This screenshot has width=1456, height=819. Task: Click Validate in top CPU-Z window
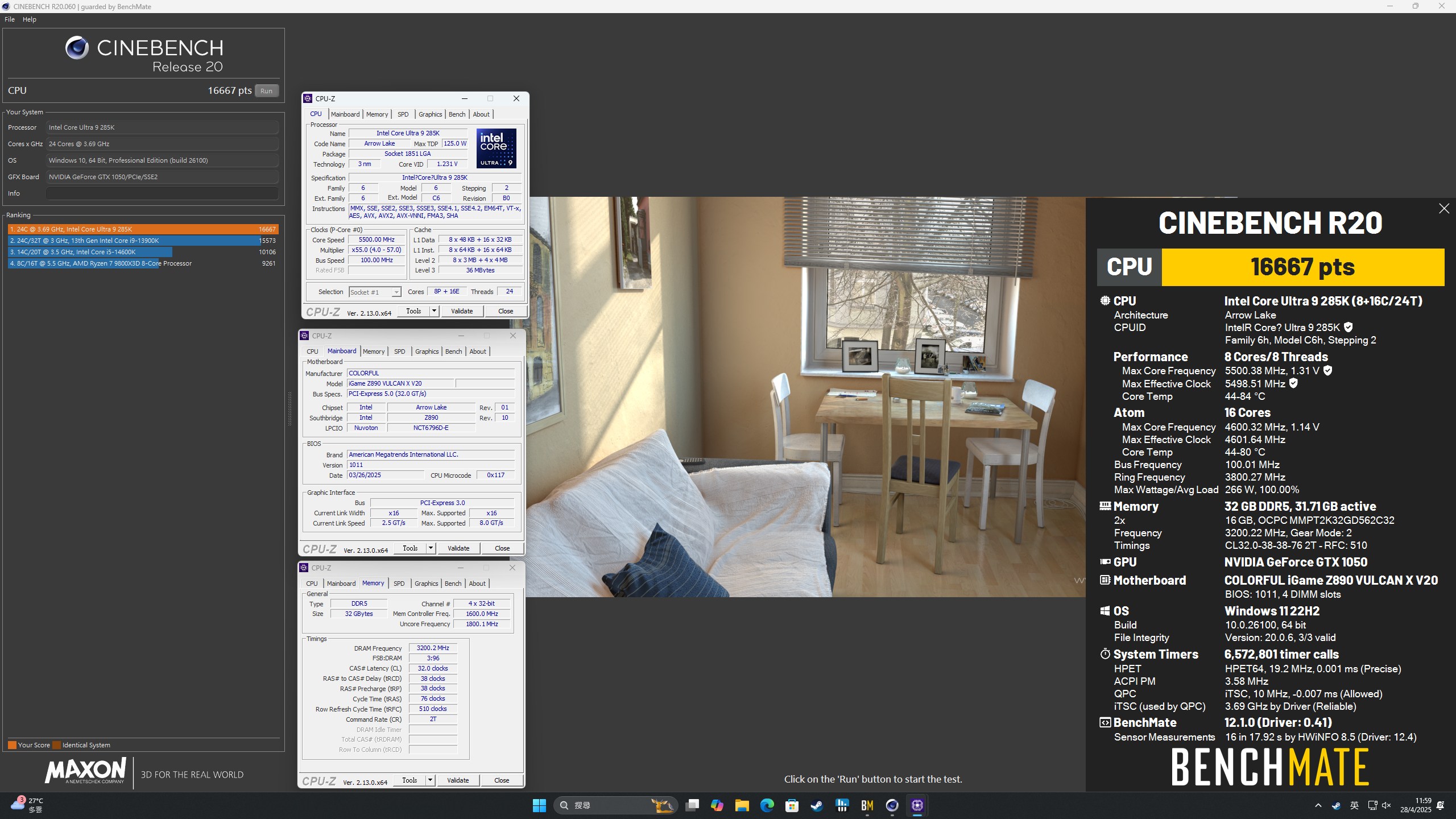tap(462, 311)
